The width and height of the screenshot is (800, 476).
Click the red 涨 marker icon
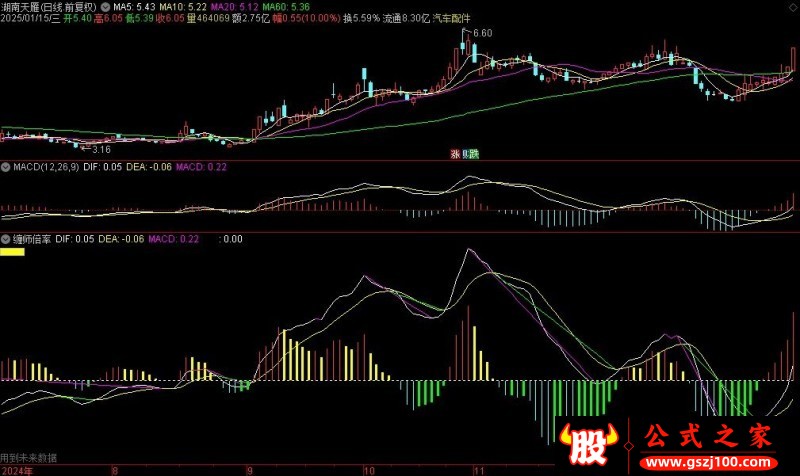[455, 154]
